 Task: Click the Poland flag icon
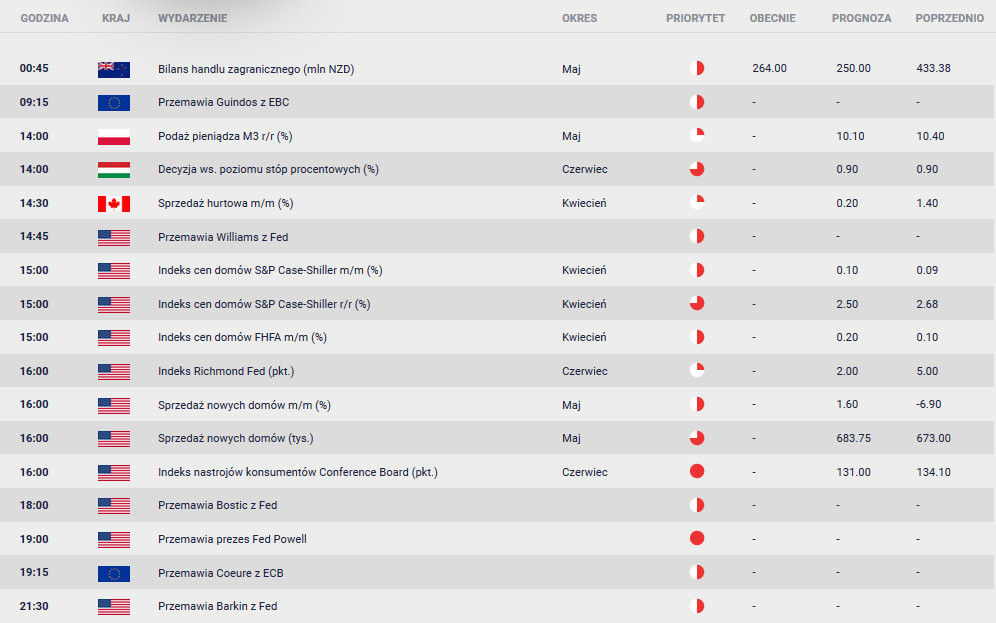[114, 137]
